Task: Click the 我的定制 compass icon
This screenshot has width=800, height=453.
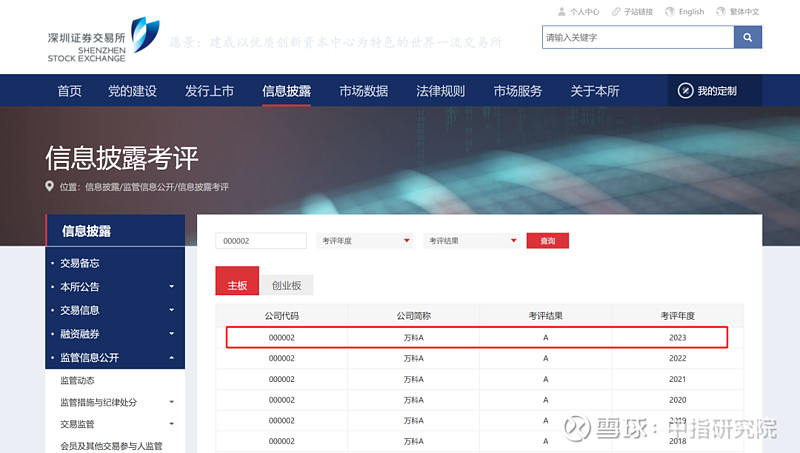Action: tap(685, 91)
